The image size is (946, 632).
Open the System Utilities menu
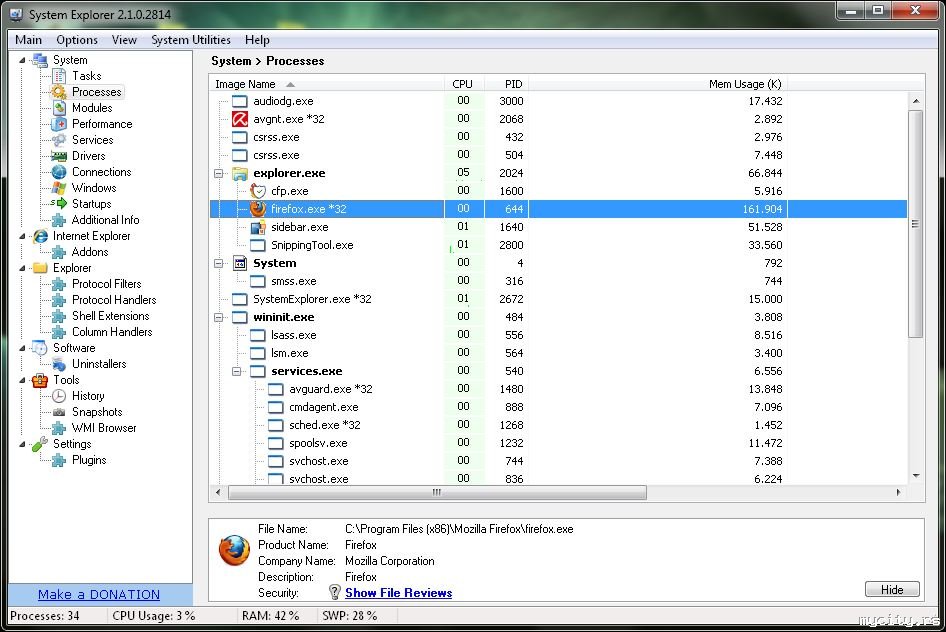191,40
